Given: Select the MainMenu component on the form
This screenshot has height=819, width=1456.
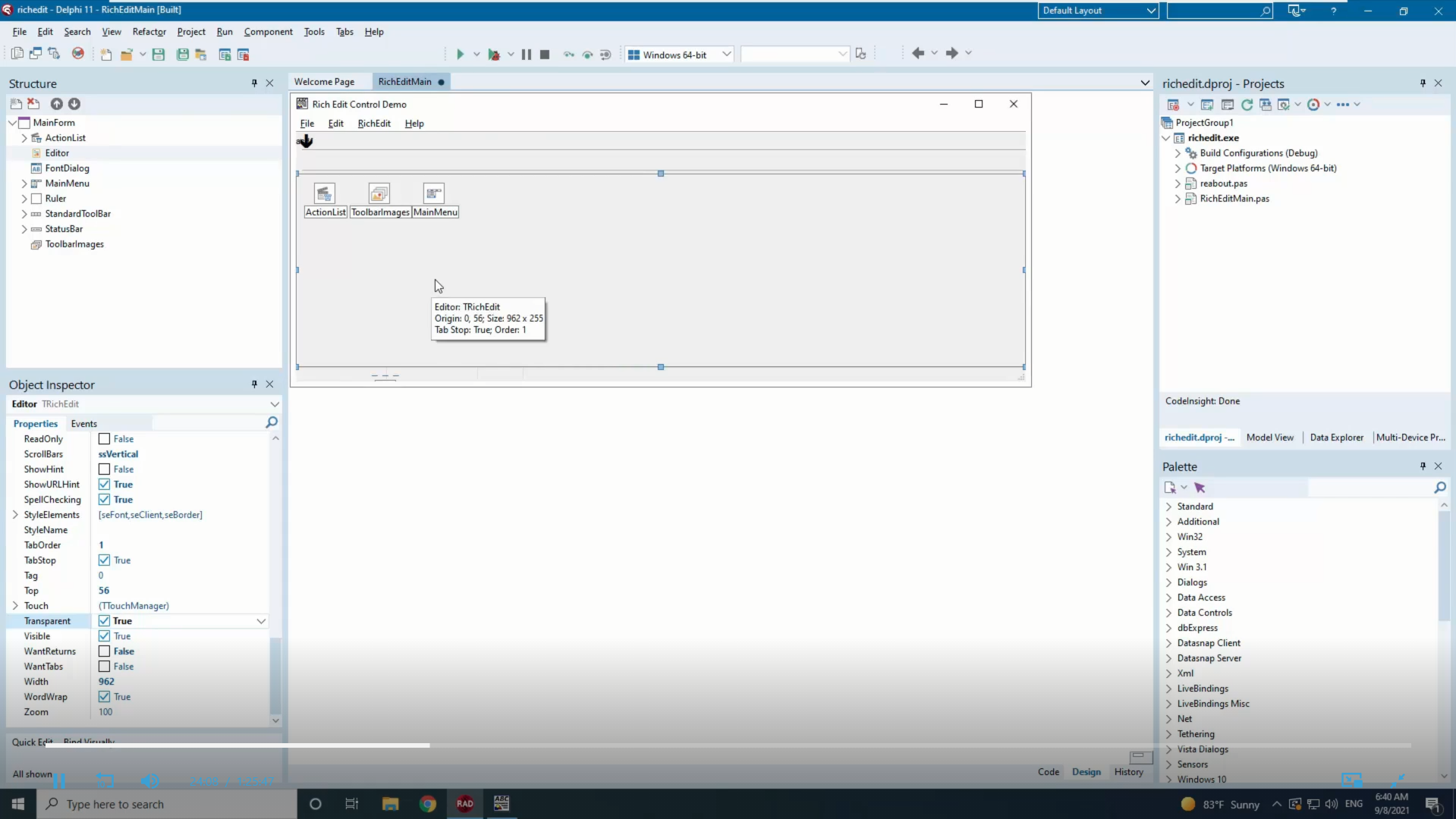Looking at the screenshot, I should click(x=434, y=193).
